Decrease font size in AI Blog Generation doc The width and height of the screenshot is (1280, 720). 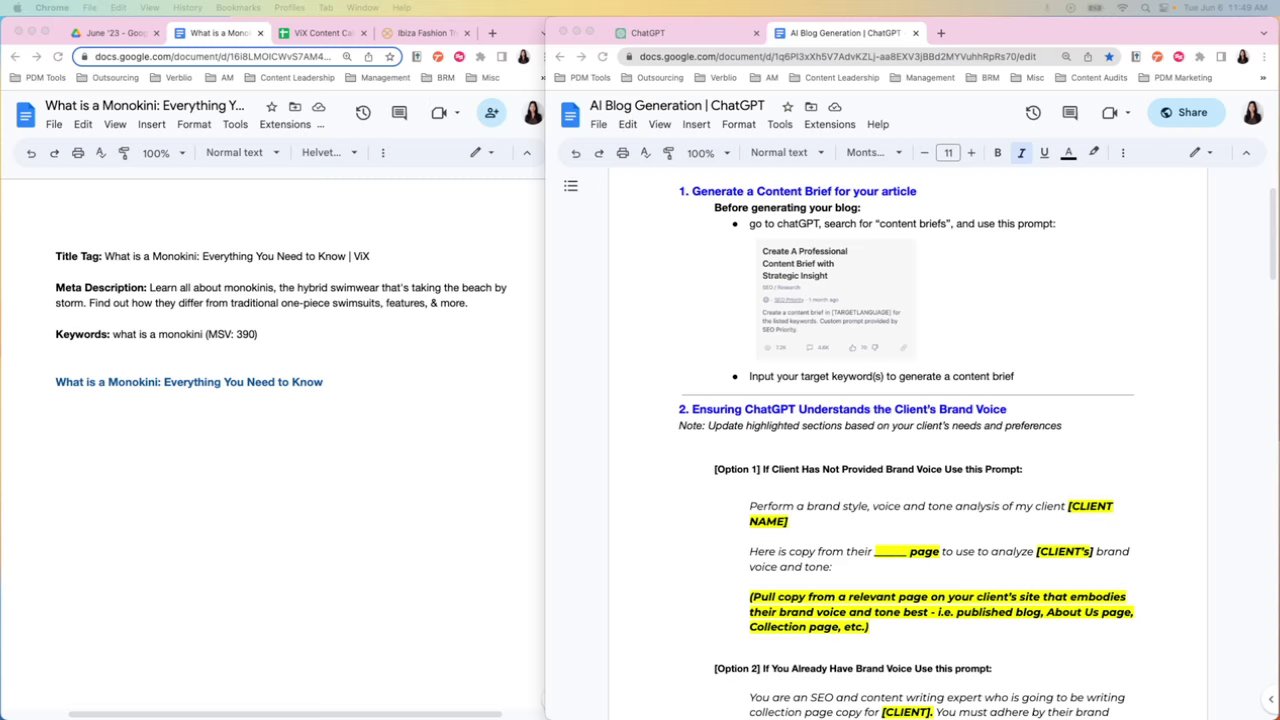pos(925,153)
